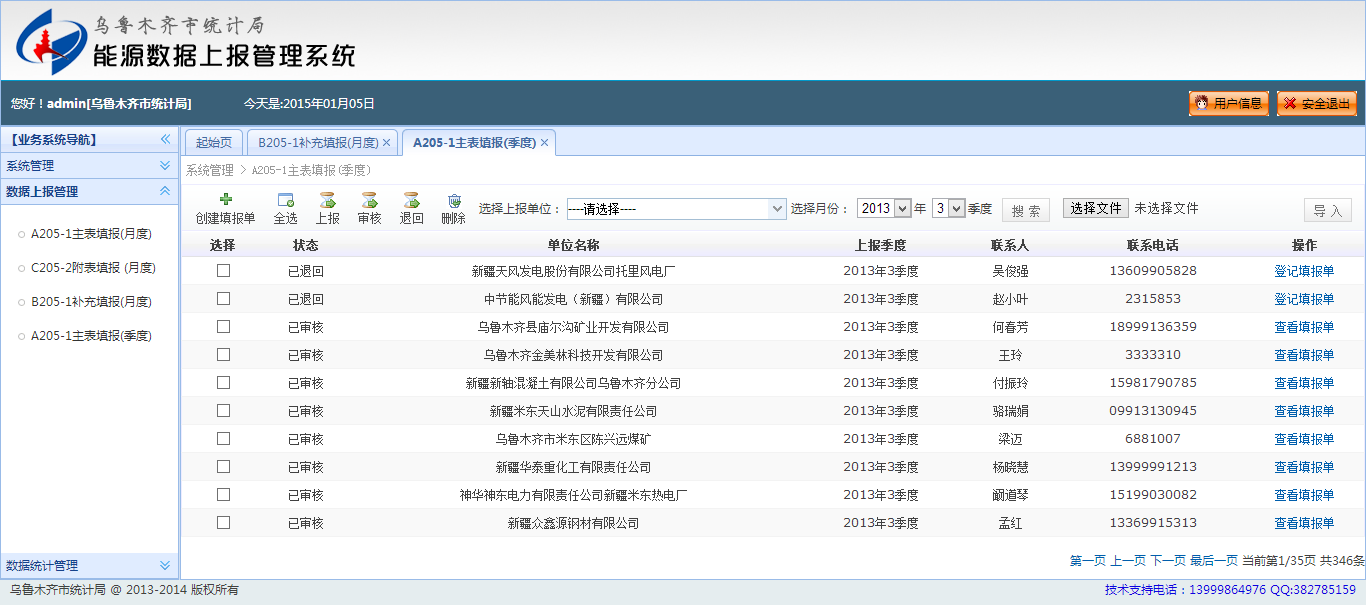Go to 第一页 first page
This screenshot has width=1366, height=605.
click(1088, 561)
